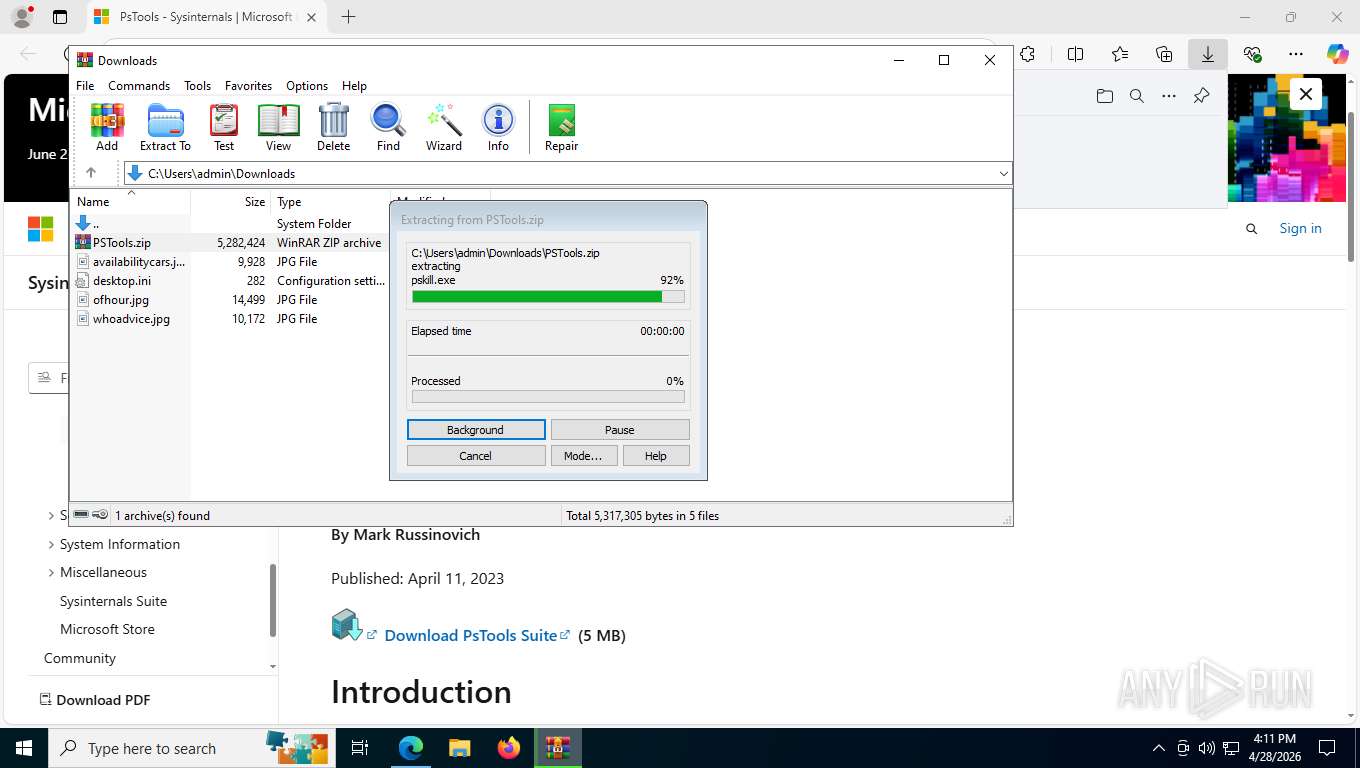Click the Processed total progress bar
The width and height of the screenshot is (1360, 768).
click(548, 397)
